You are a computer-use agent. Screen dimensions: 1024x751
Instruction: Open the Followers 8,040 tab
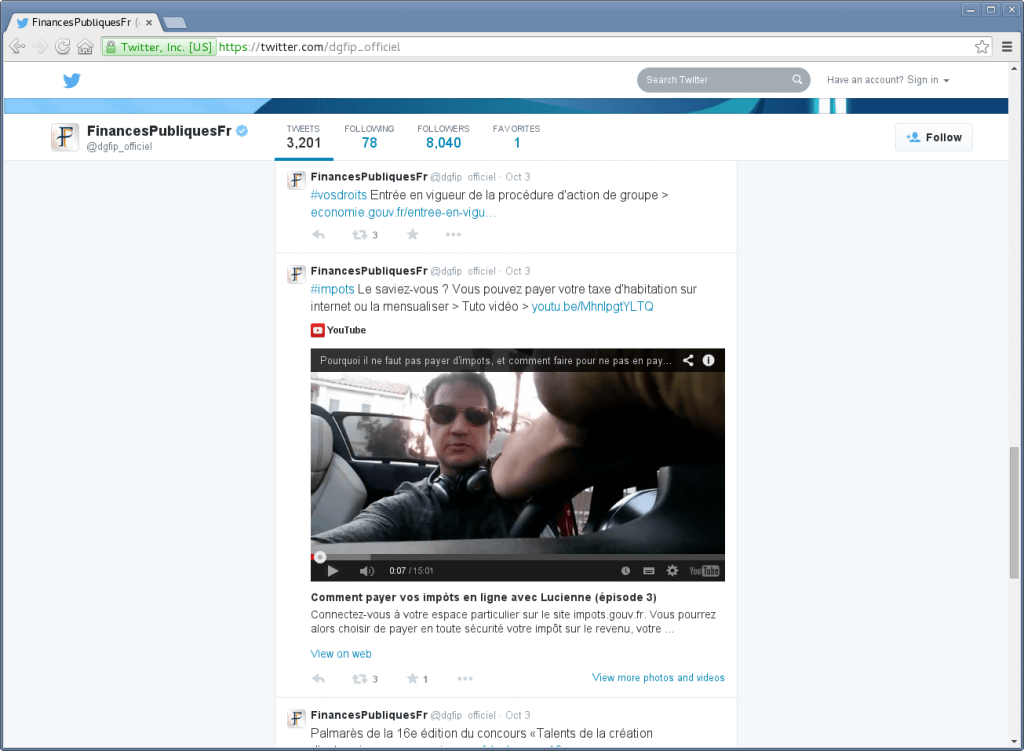(443, 137)
